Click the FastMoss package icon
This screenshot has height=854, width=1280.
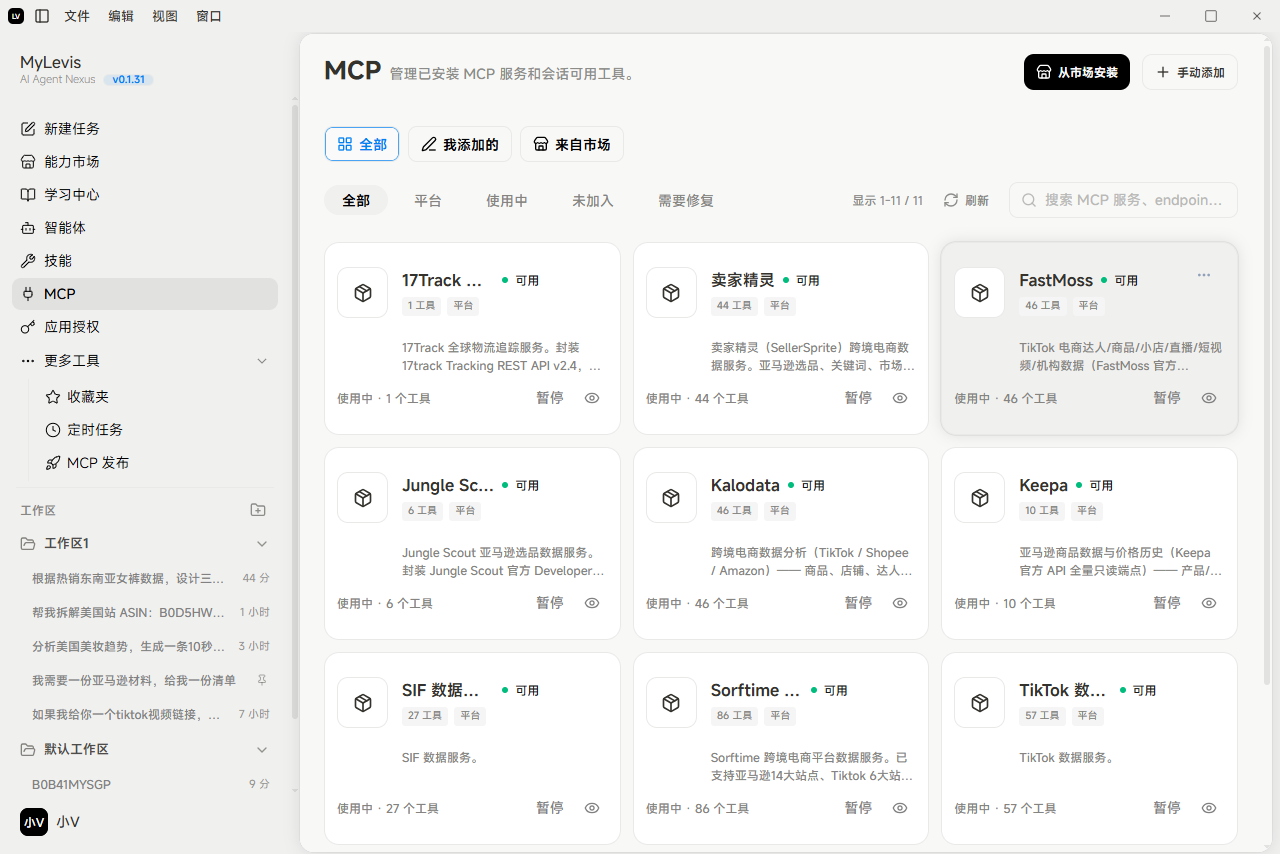pos(980,293)
